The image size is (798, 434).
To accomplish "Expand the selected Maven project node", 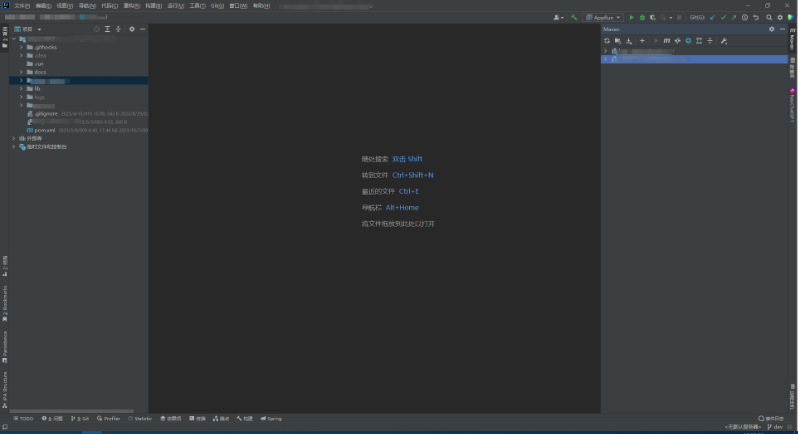I will click(x=605, y=59).
